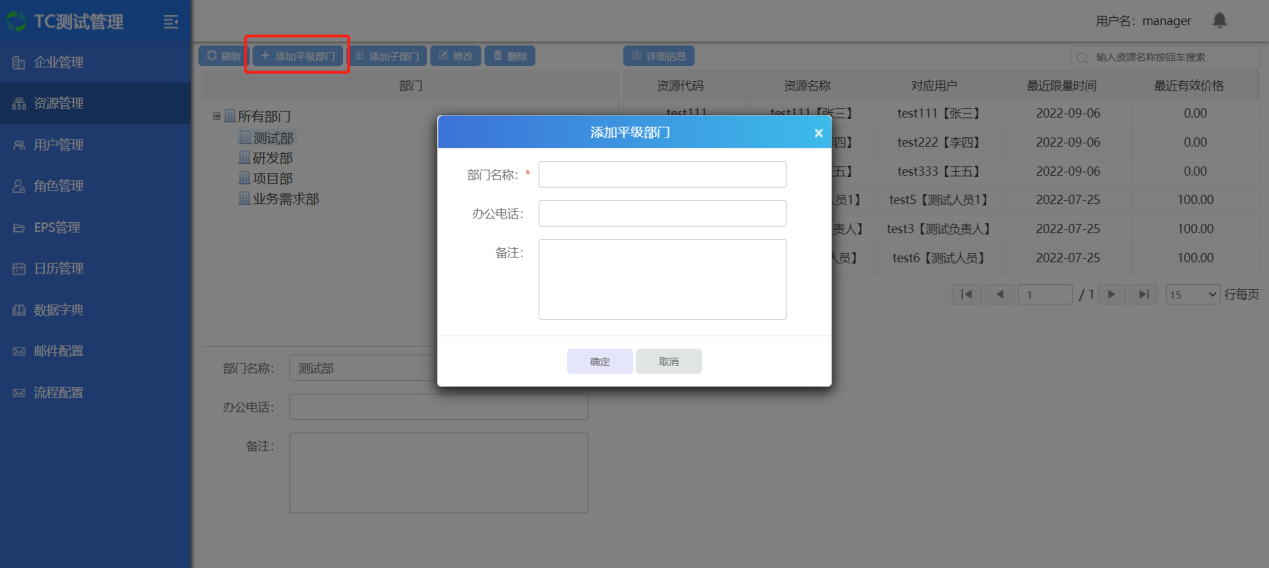Screen dimensions: 1269x568
Task: Click the 添加子部门 toolbar button
Action: click(388, 57)
